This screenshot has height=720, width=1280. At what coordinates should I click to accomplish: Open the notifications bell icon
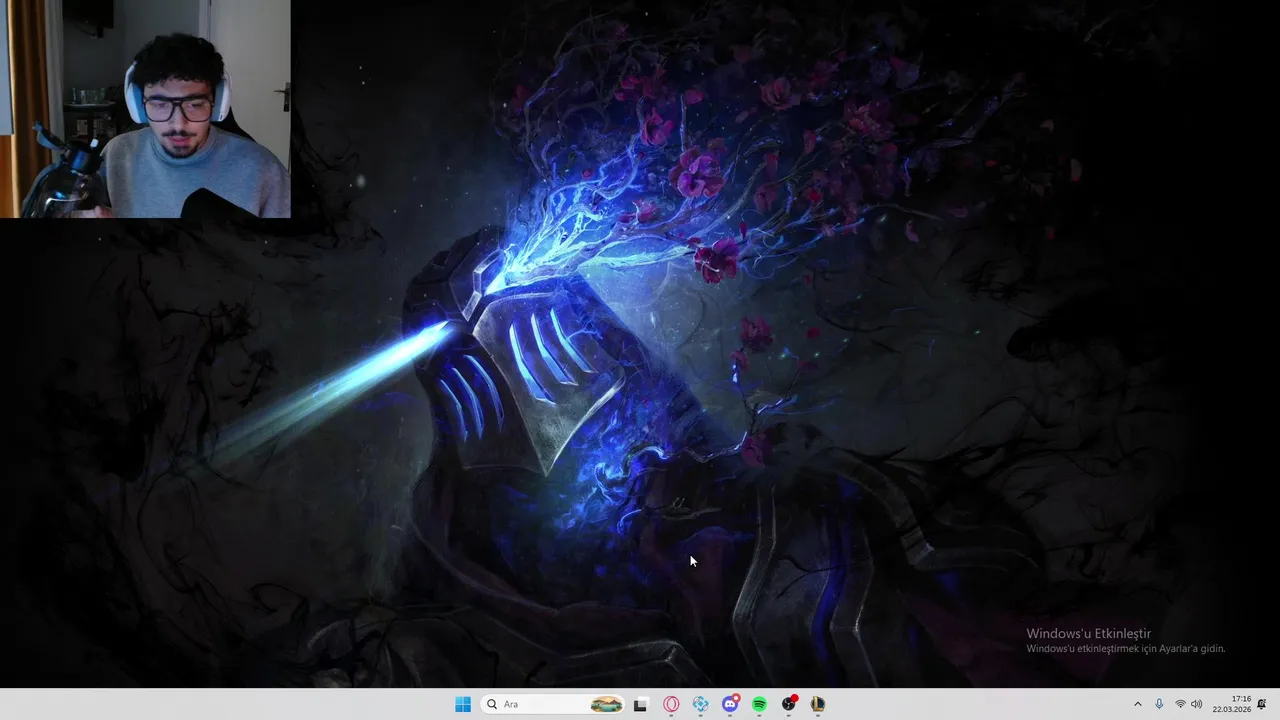point(1262,704)
